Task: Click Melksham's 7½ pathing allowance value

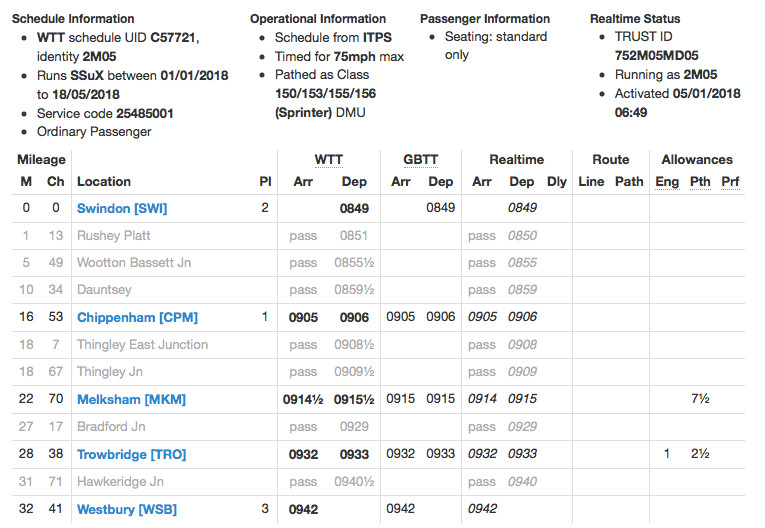Action: click(700, 399)
